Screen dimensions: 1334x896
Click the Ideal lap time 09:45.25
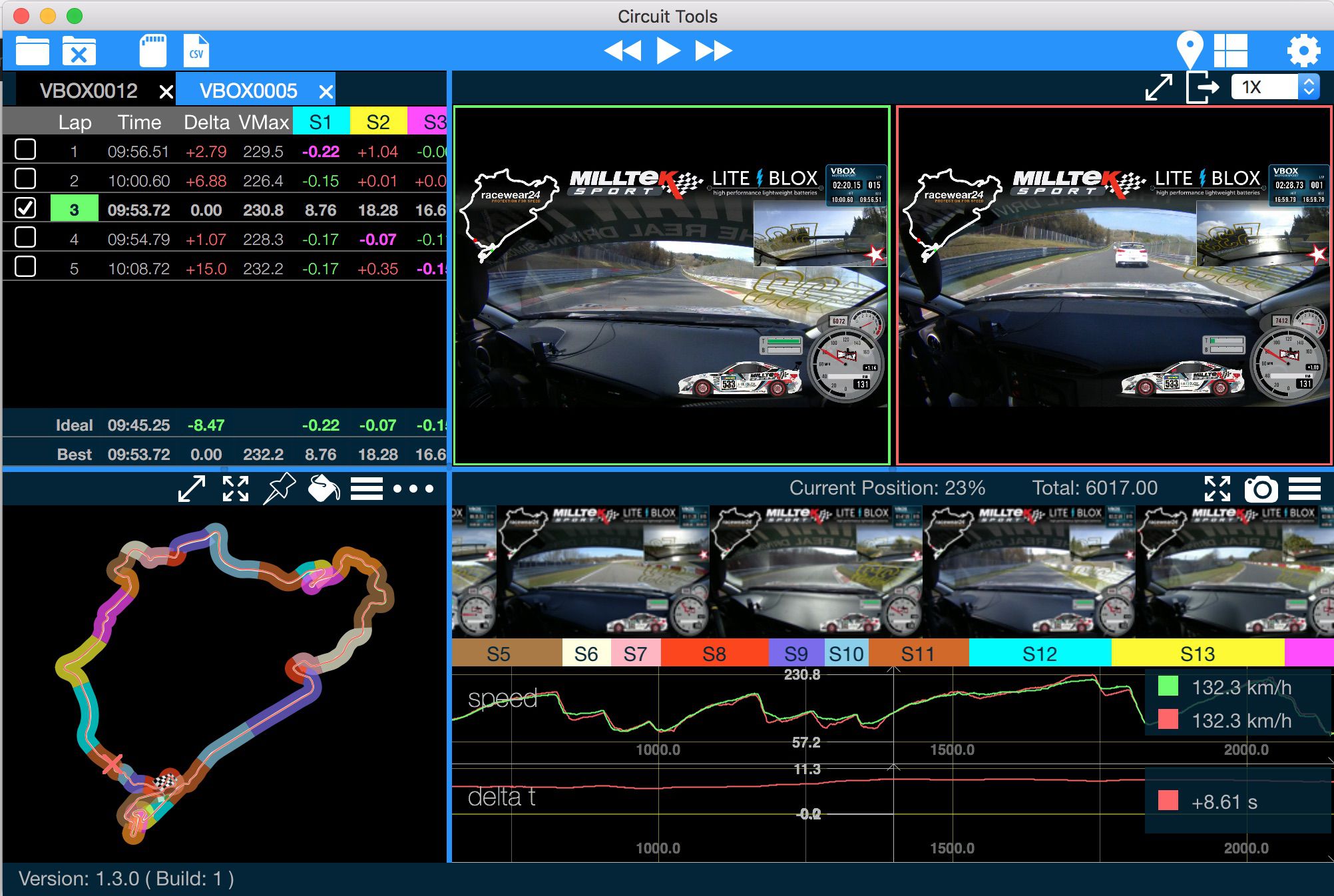(138, 425)
